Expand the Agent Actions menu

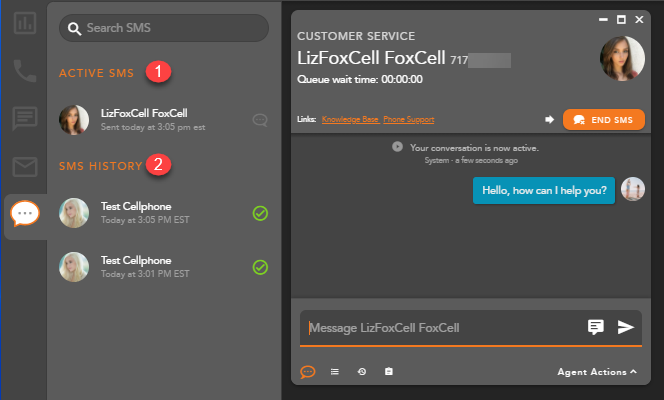click(597, 372)
